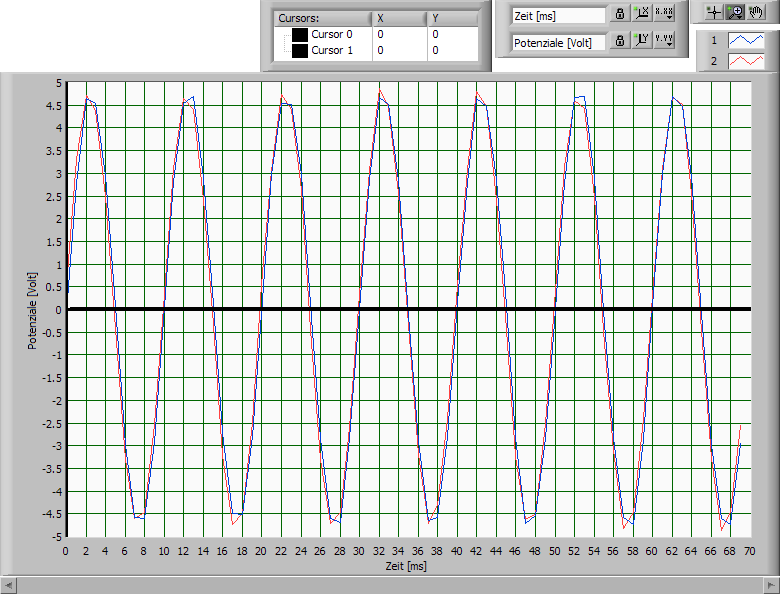The height and width of the screenshot is (594, 781).
Task: Click the Cursors: column header
Action: point(323,18)
